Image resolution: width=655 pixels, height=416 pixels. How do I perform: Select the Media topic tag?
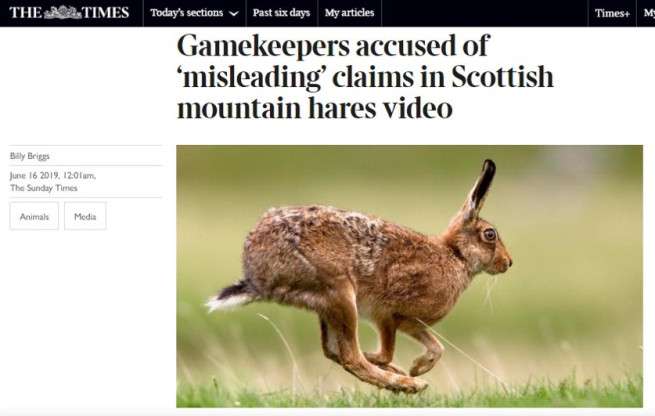click(x=85, y=216)
